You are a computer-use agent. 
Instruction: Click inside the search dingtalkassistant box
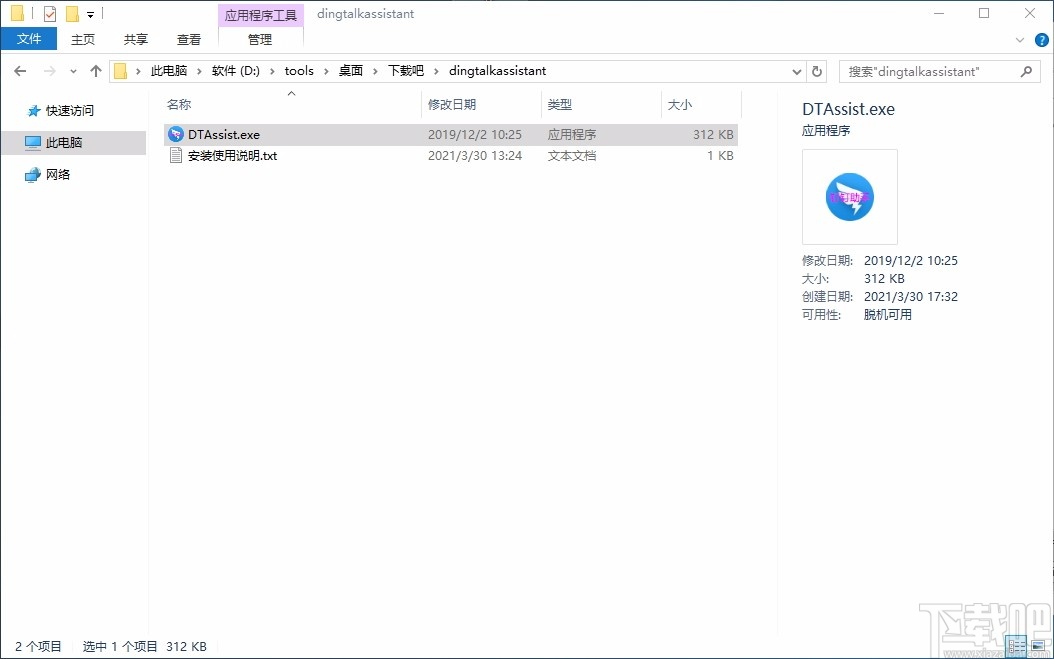point(930,71)
